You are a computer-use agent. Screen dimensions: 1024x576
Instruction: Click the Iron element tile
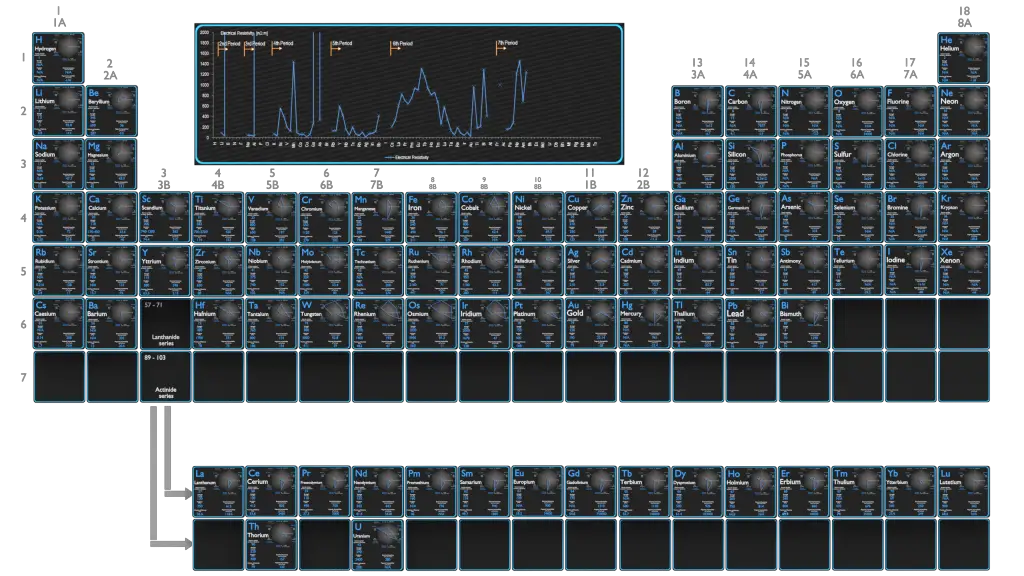[430, 217]
